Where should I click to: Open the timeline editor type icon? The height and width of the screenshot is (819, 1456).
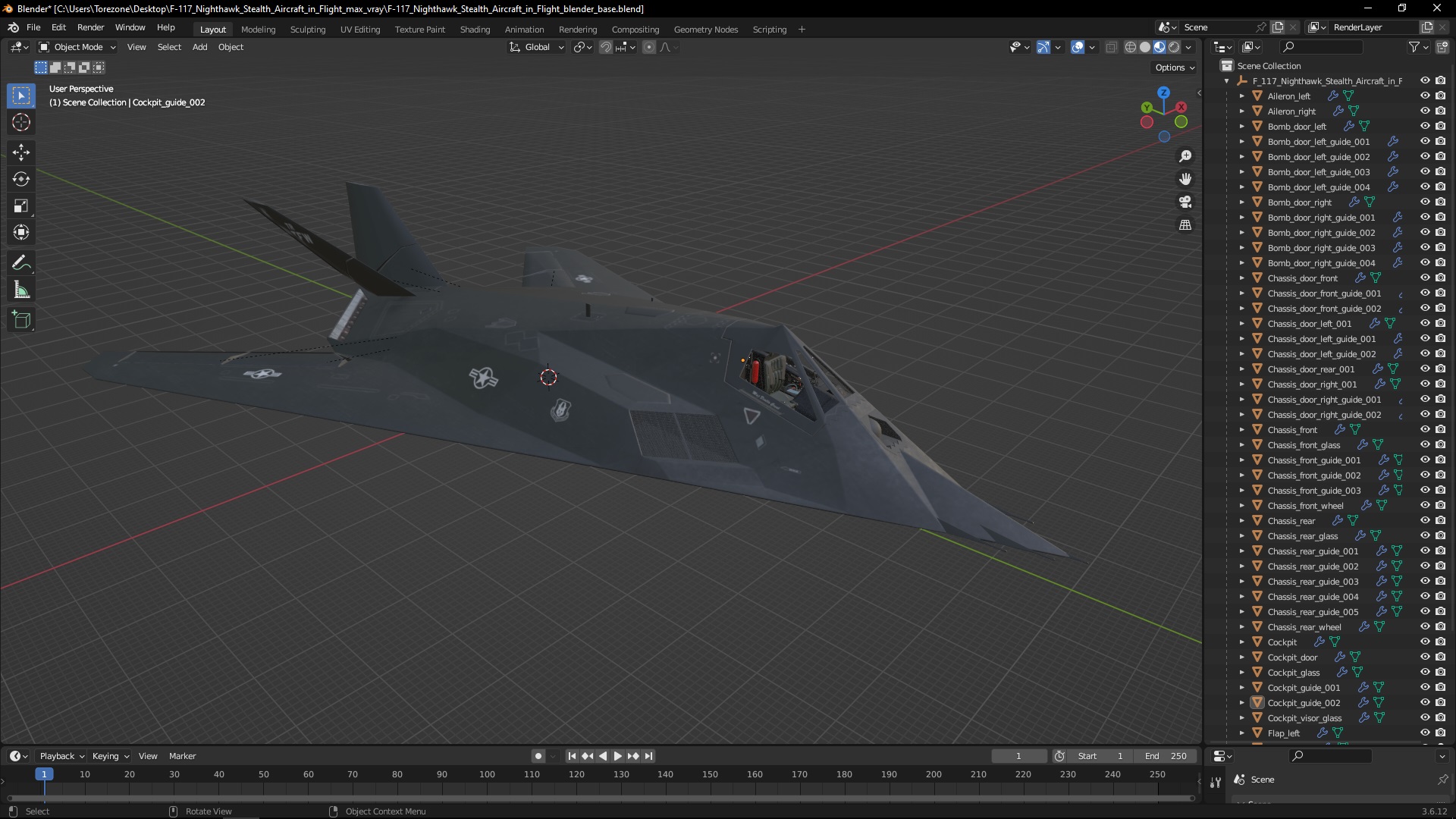19,756
